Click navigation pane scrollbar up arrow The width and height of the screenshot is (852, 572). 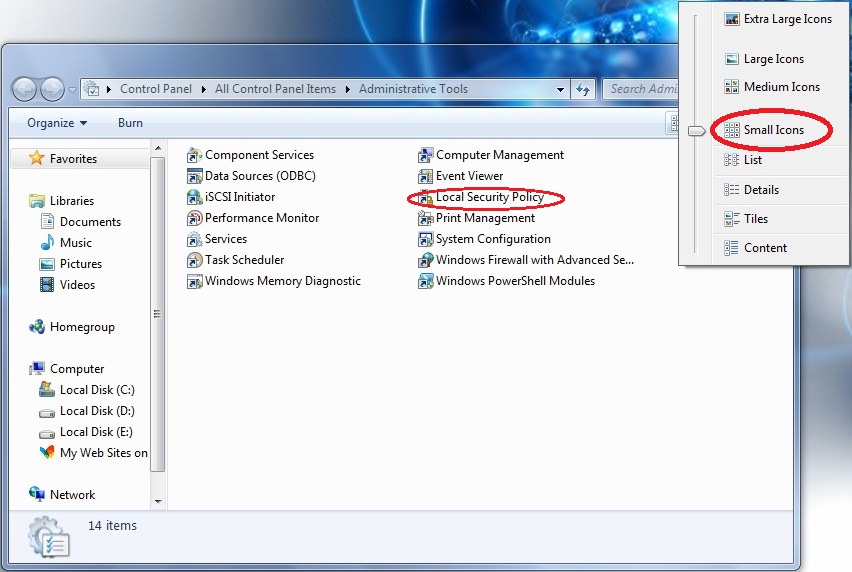coord(158,148)
